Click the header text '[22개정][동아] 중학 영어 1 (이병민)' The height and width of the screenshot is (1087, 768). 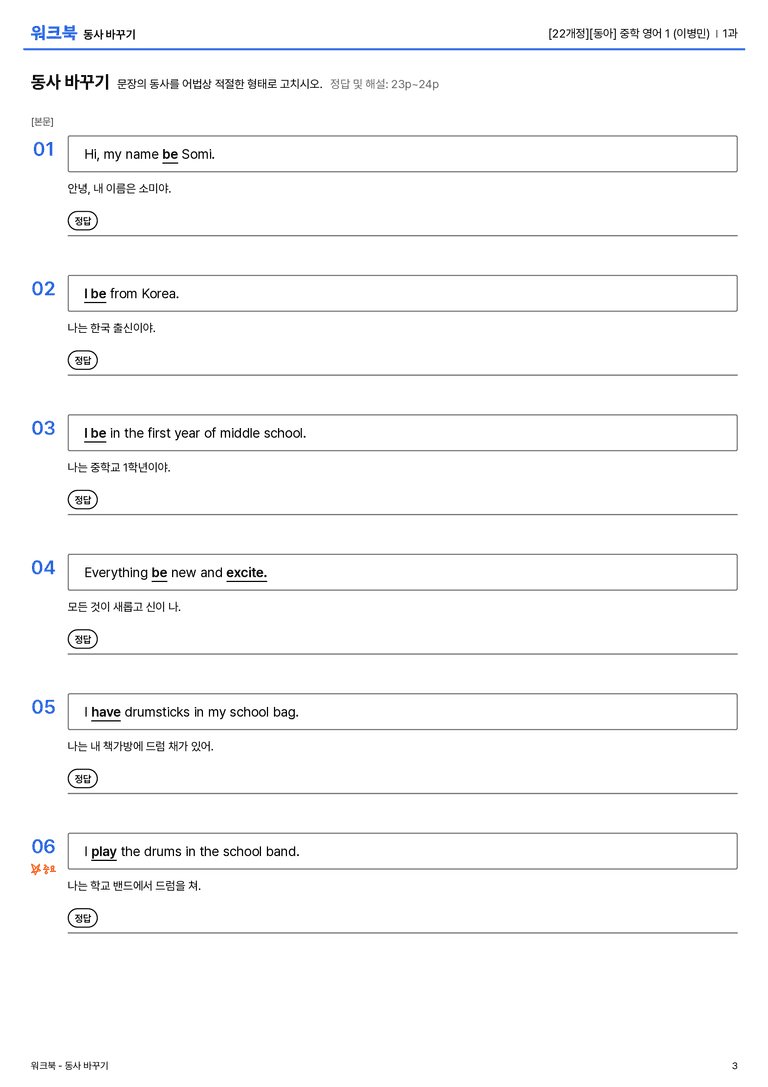(x=629, y=33)
